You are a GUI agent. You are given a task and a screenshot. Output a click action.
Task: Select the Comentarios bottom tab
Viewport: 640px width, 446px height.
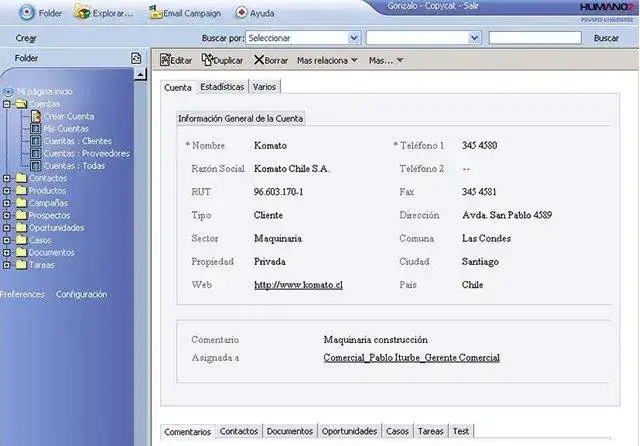tap(187, 431)
